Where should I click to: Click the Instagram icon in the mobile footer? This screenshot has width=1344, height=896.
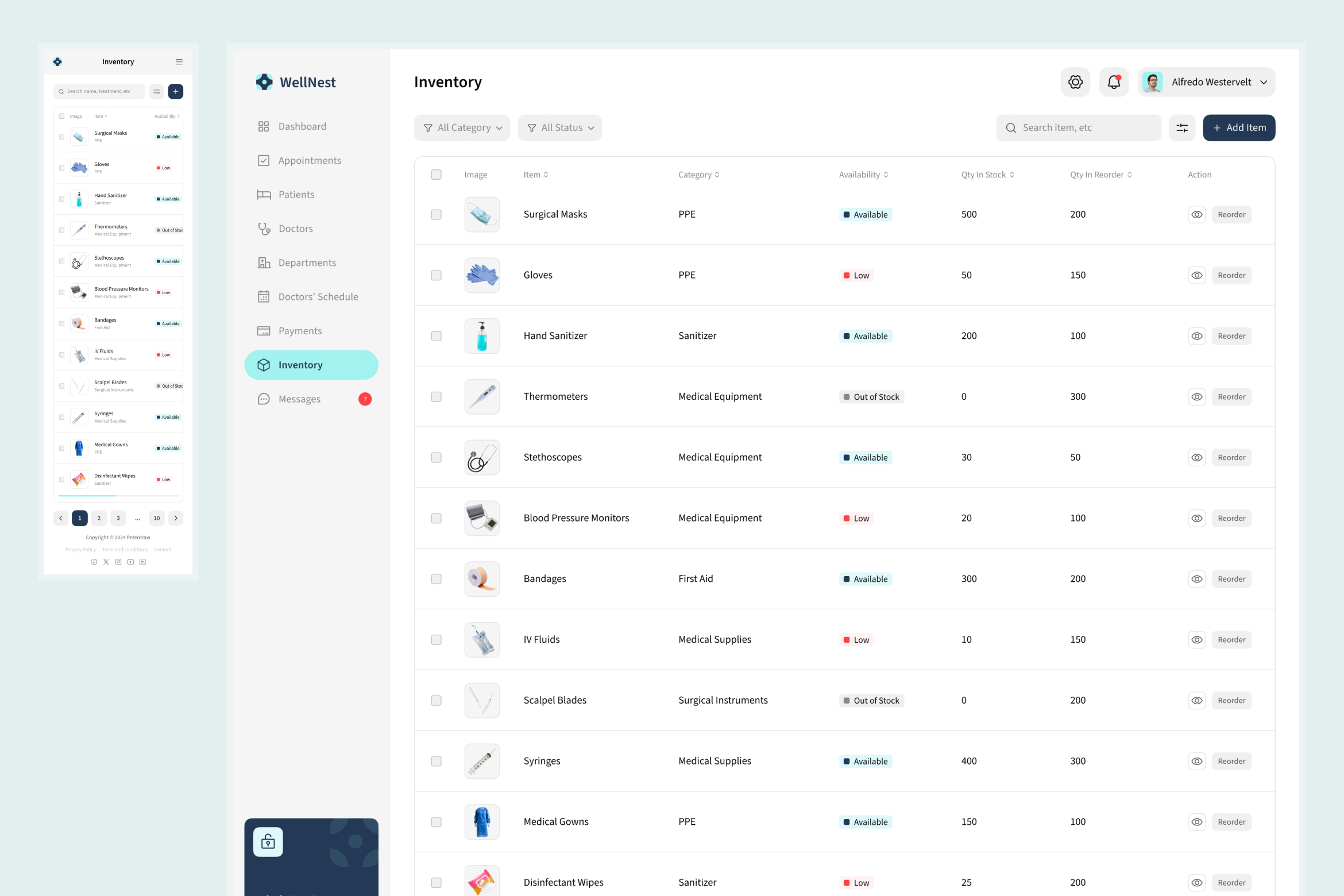(x=118, y=562)
